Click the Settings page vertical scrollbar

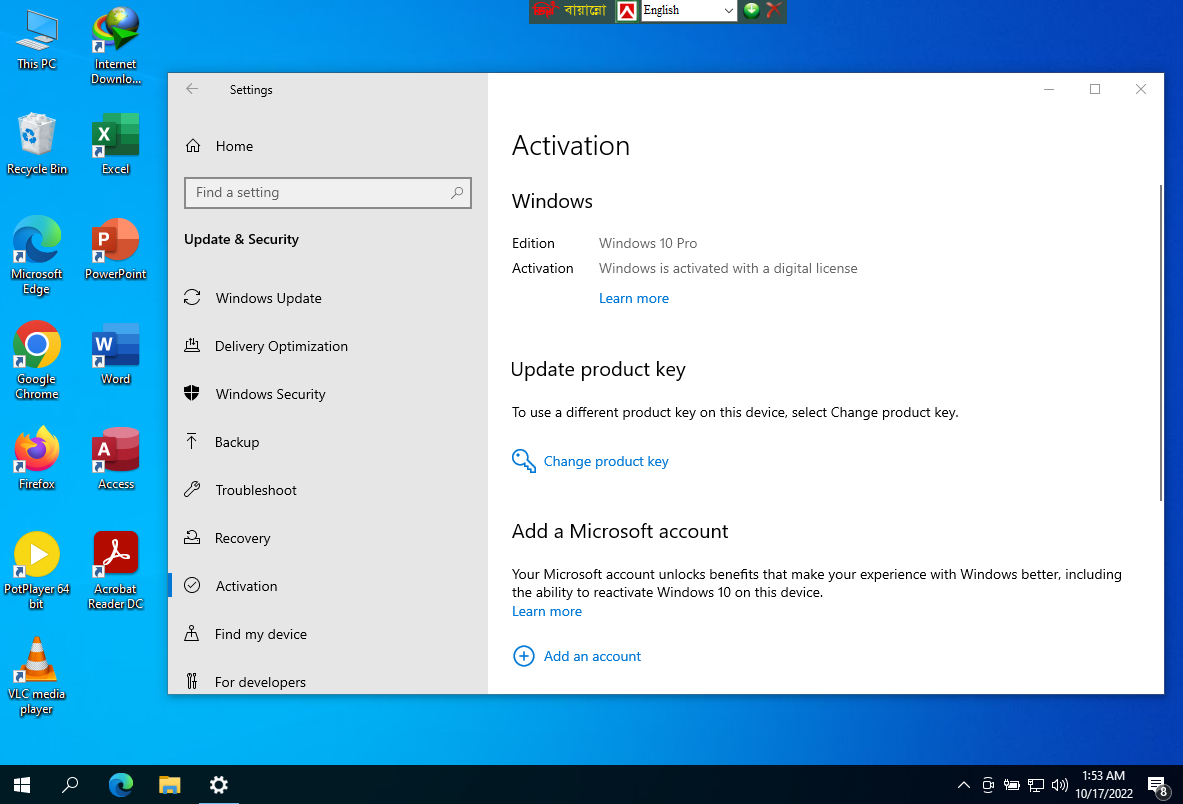pos(1160,340)
